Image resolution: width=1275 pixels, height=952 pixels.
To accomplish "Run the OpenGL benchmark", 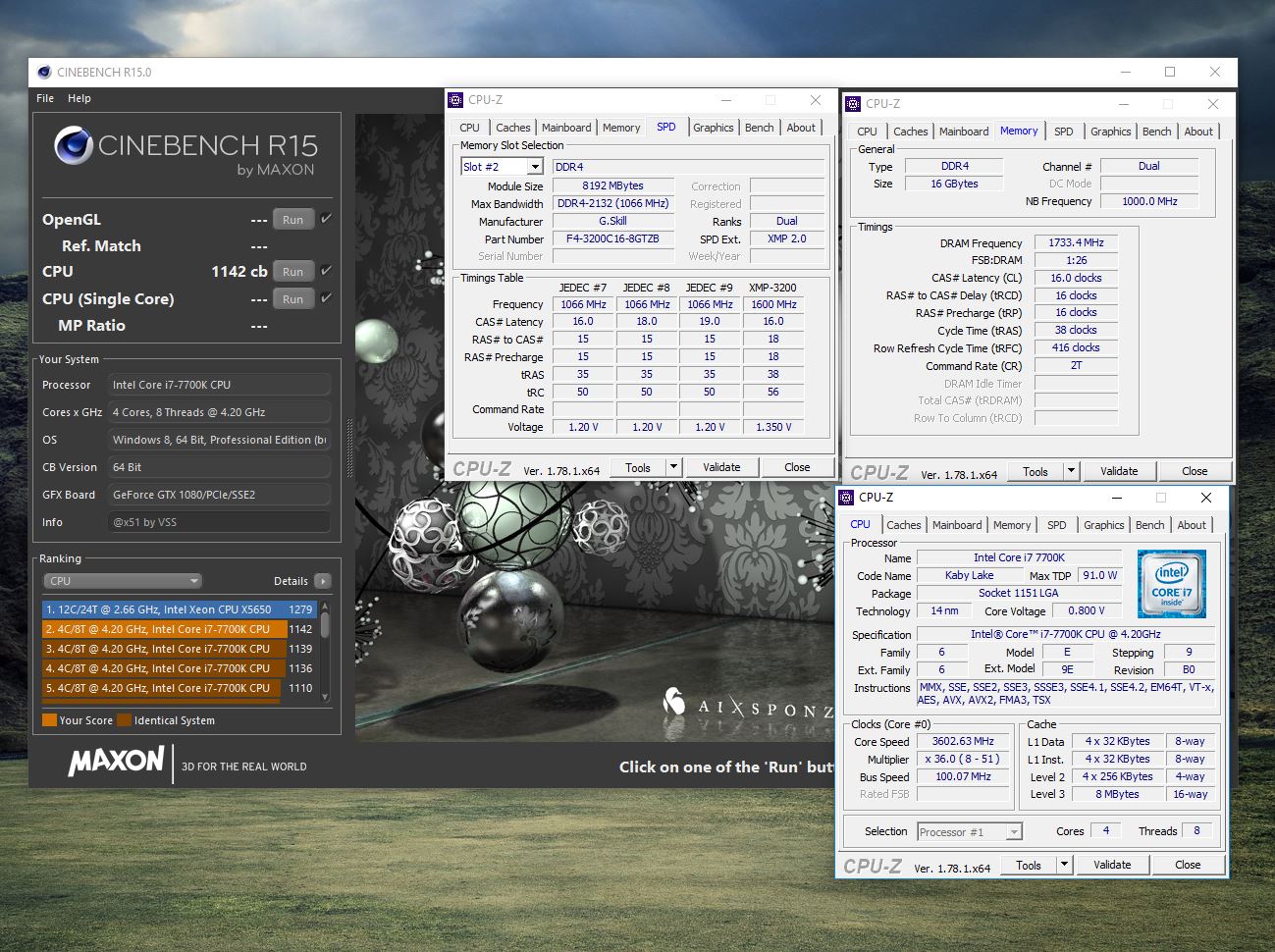I will coord(292,220).
